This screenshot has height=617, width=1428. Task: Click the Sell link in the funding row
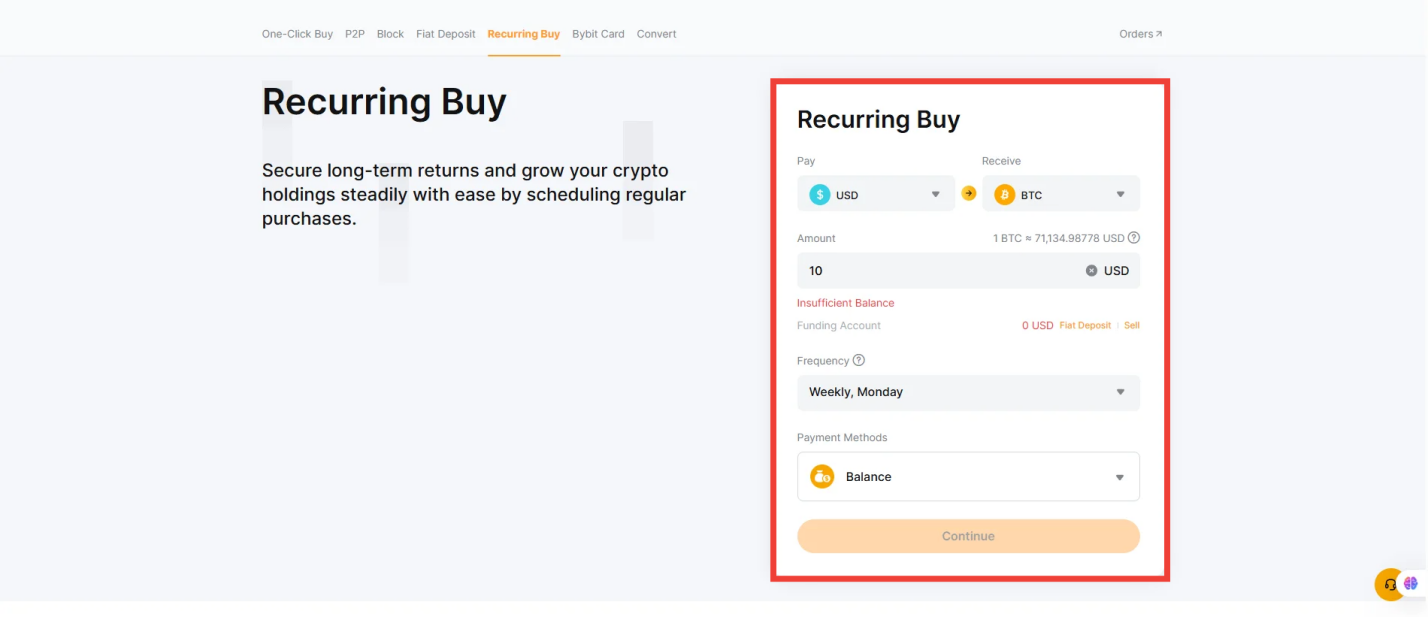tap(1131, 325)
